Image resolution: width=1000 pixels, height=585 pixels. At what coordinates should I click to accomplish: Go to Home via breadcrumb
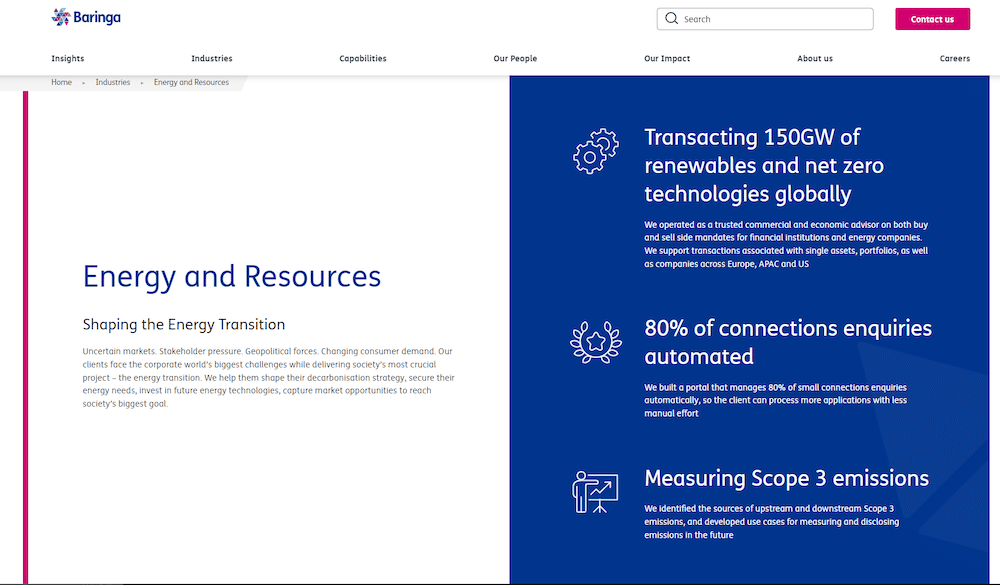[61, 82]
